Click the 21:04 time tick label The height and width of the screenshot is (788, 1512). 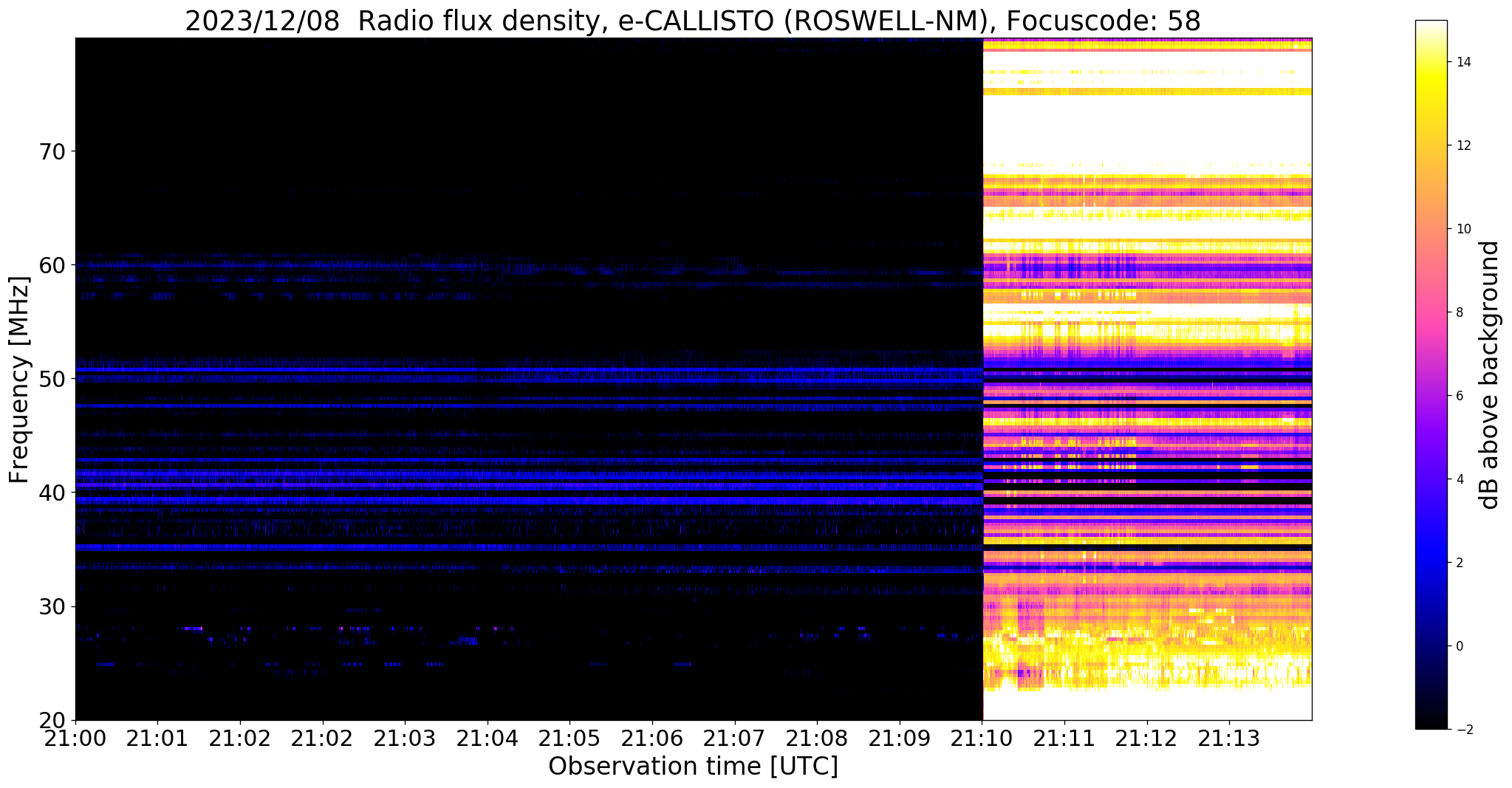(x=488, y=737)
